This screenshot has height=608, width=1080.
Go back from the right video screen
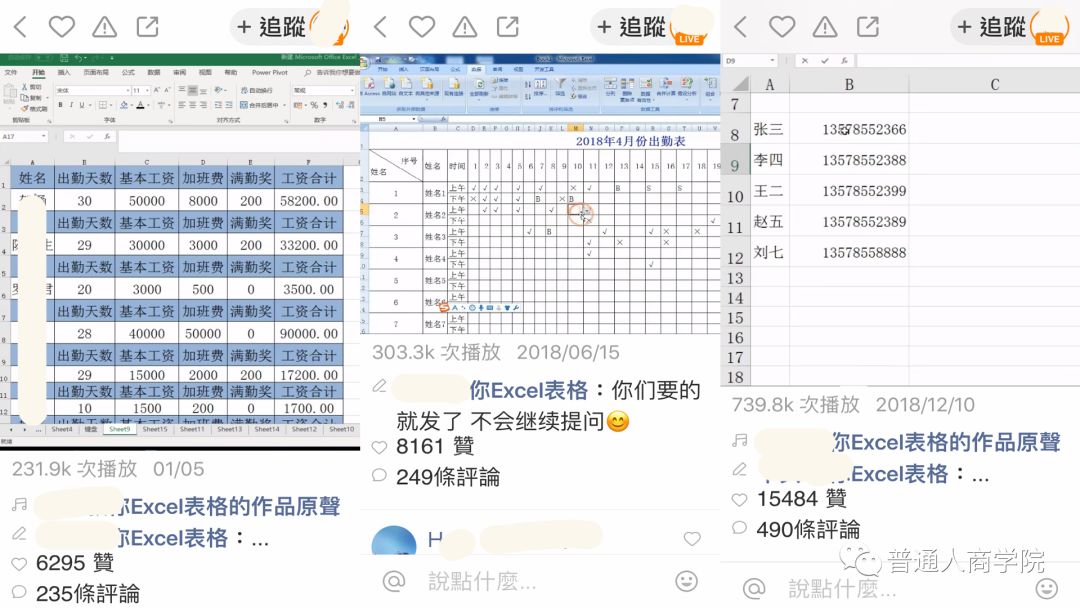point(740,28)
